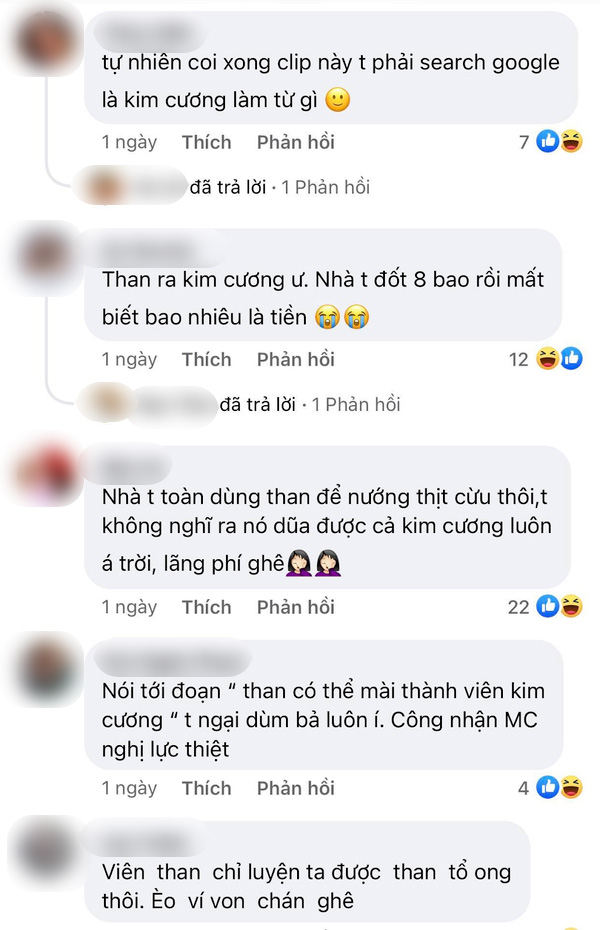Viewport: 600px width, 930px height.
Task: Reply to the "đốt 8 bao" comment via Phản hồi
Action: point(295,359)
